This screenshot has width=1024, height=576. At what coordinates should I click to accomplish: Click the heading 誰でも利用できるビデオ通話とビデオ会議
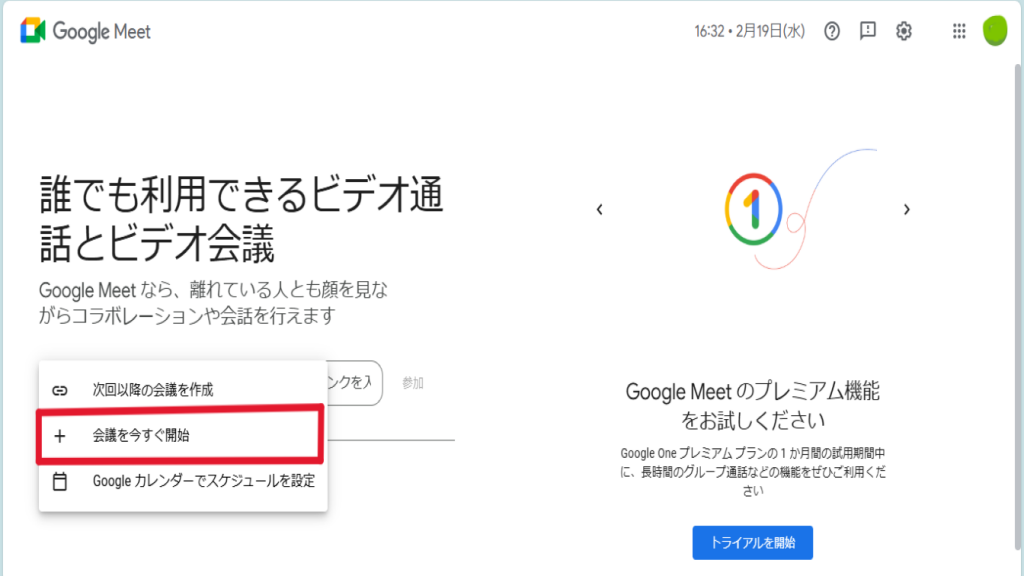point(242,219)
